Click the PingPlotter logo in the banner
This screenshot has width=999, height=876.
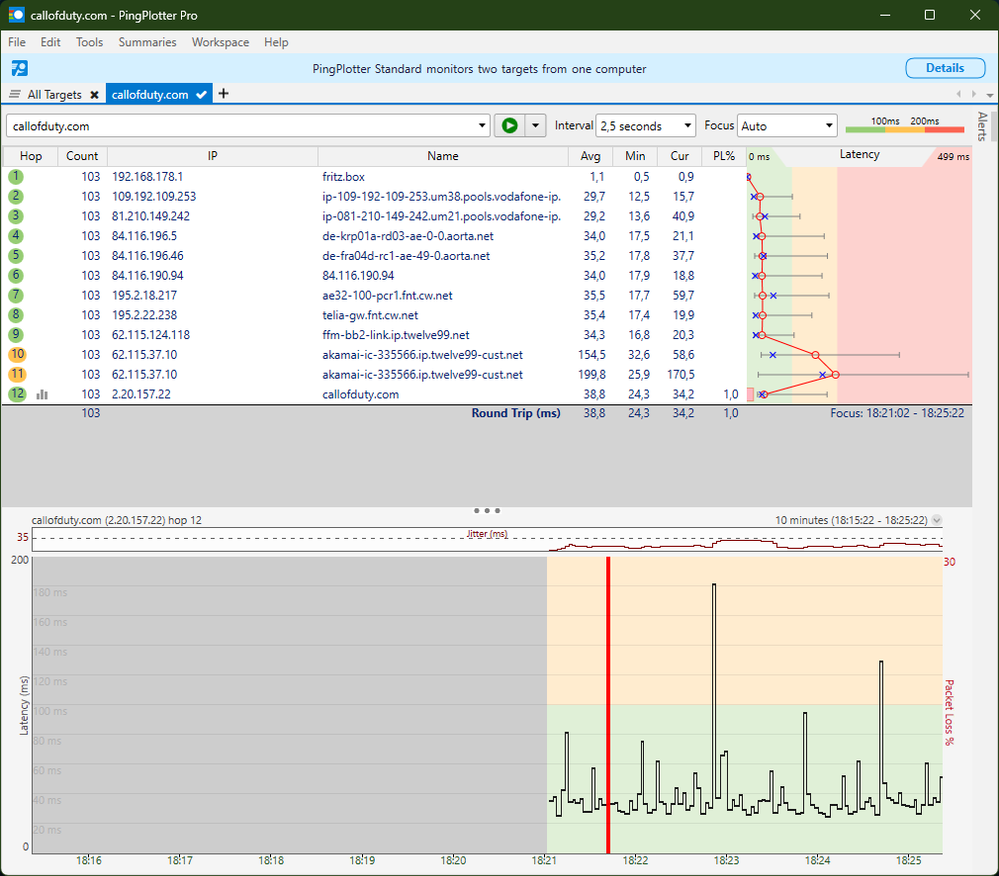pyautogui.click(x=19, y=69)
